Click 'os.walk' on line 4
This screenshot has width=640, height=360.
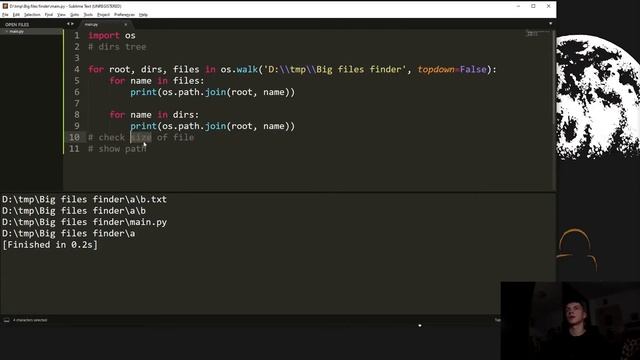(x=239, y=69)
